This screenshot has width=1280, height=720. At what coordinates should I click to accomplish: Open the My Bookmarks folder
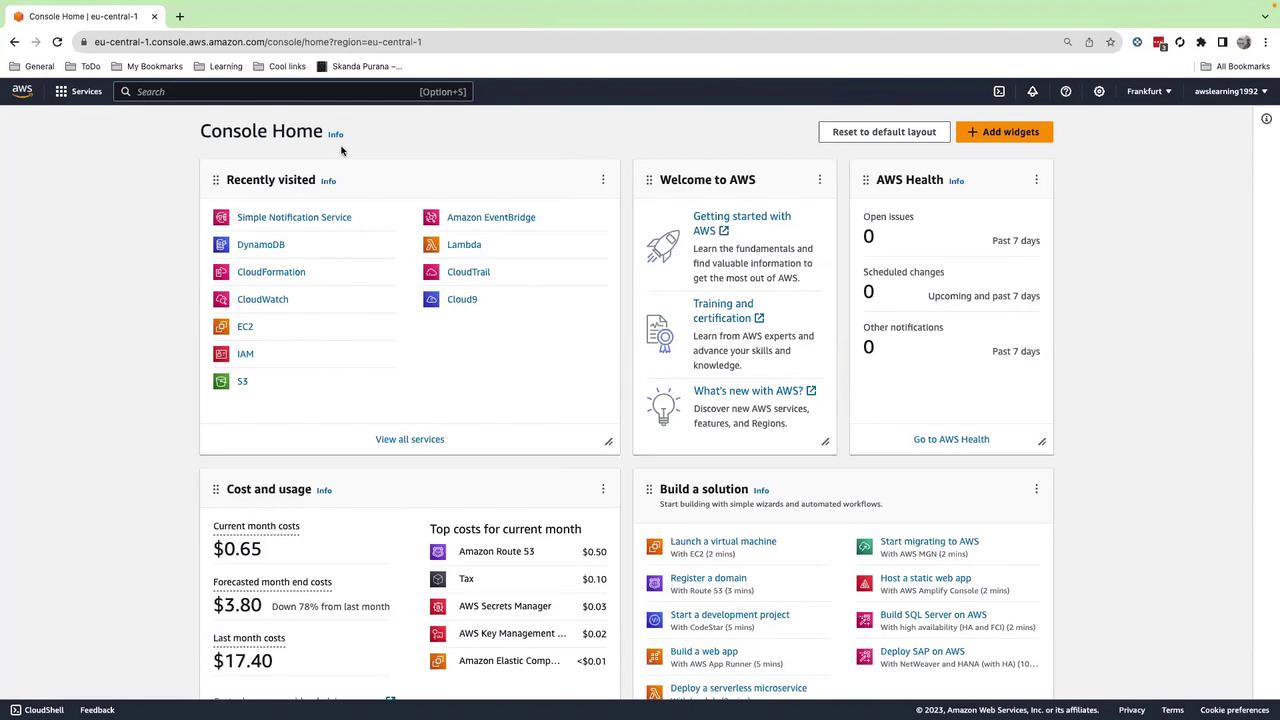point(147,66)
